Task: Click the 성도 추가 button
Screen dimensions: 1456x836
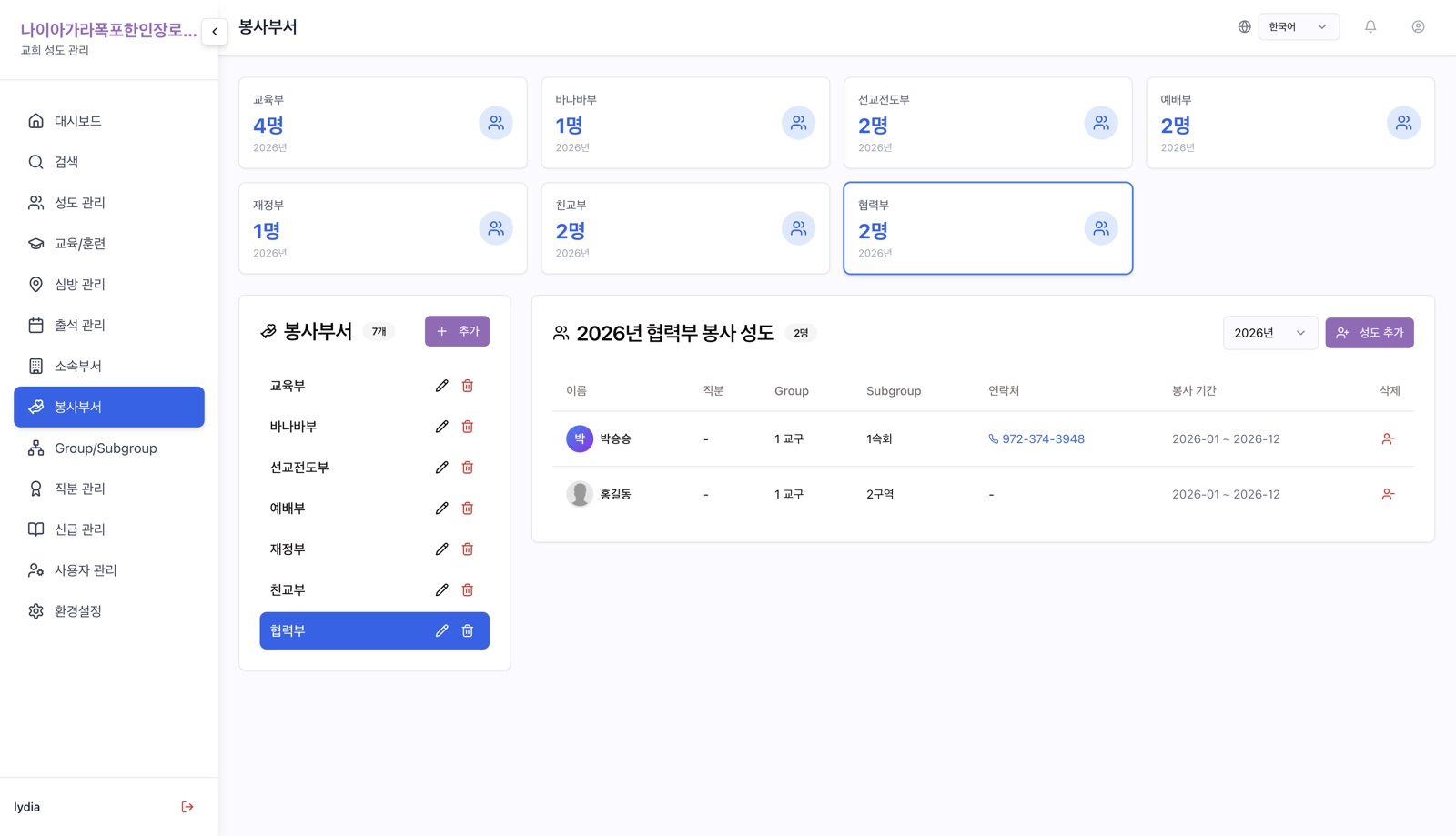Action: (1370, 333)
